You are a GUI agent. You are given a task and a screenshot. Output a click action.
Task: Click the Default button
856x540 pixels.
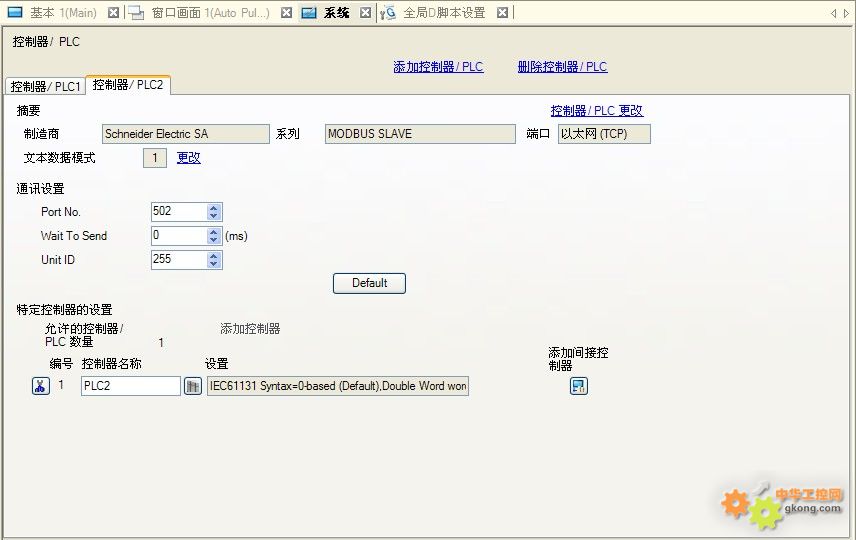tap(370, 283)
